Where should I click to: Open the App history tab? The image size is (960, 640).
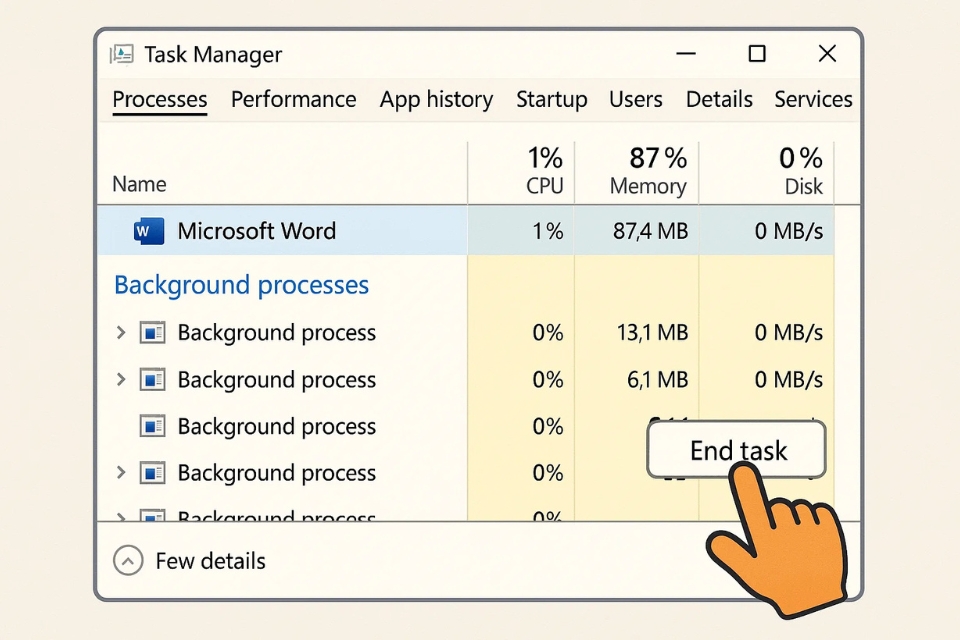(x=436, y=99)
